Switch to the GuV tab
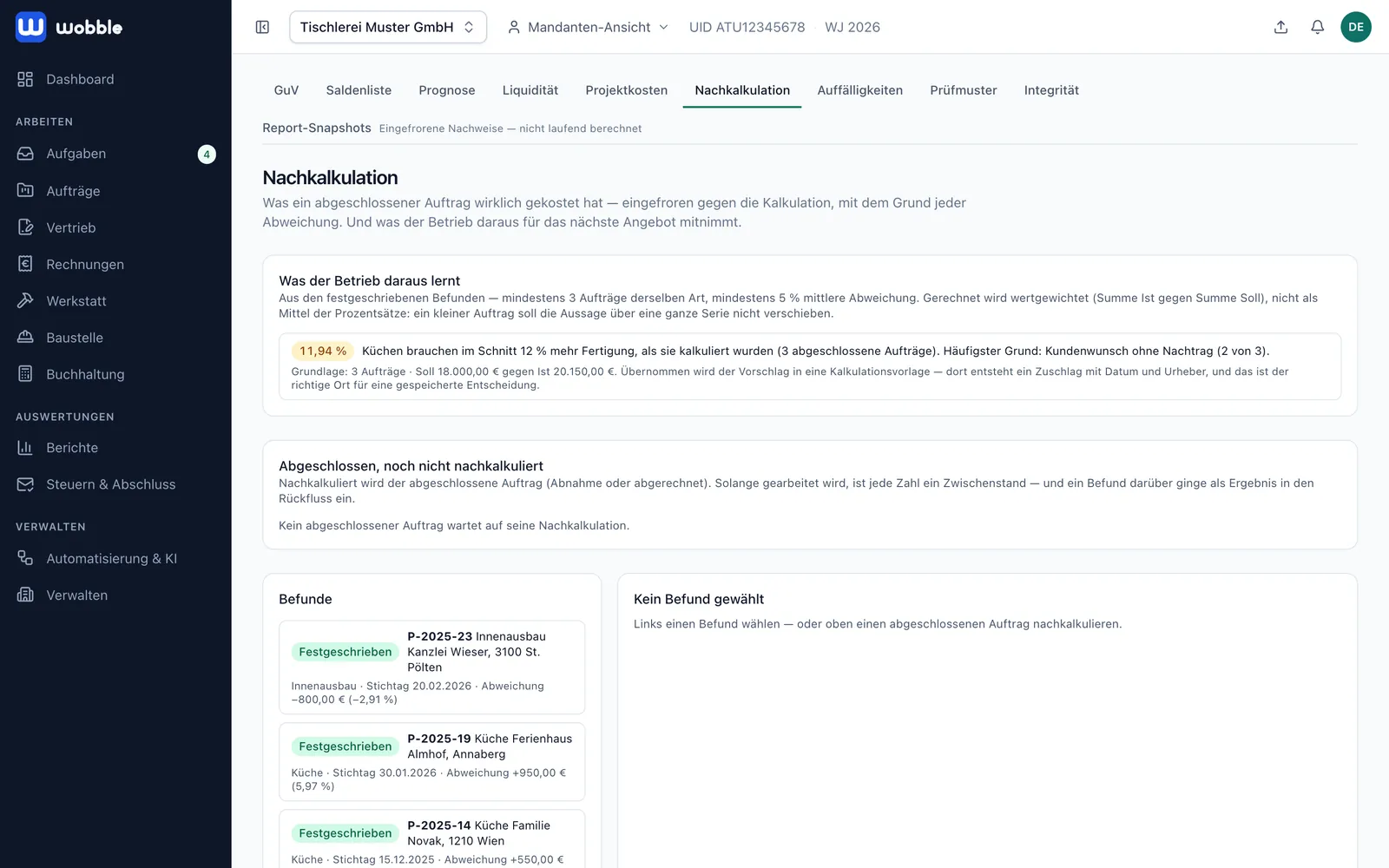 [x=286, y=90]
